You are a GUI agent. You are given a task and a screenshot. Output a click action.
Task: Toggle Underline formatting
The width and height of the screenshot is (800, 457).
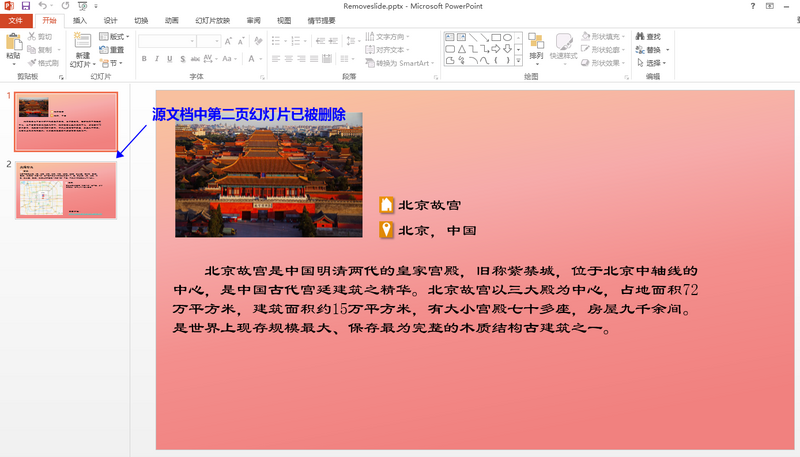click(x=169, y=59)
